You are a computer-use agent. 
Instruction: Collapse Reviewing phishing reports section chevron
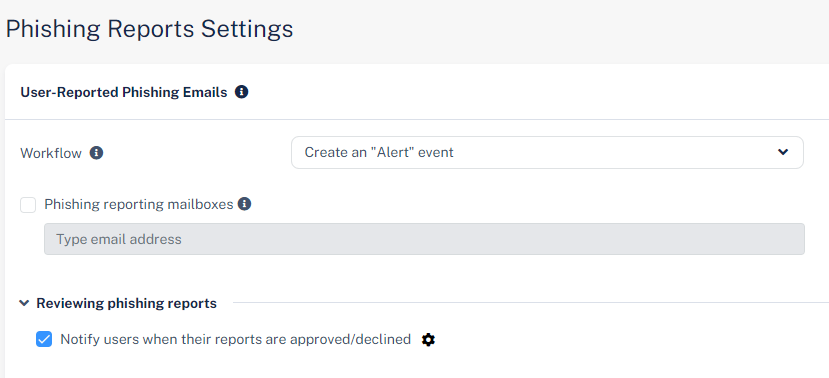point(24,303)
